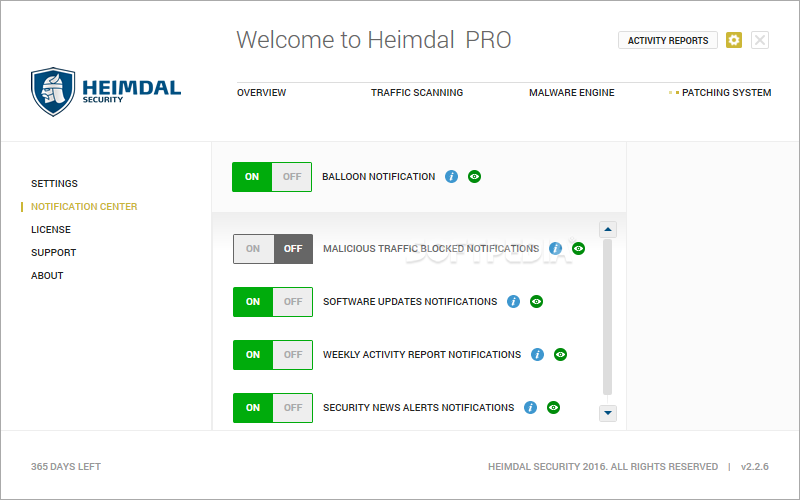The width and height of the screenshot is (800, 500).
Task: Show info for Software Updates Notifications
Action: coord(513,302)
